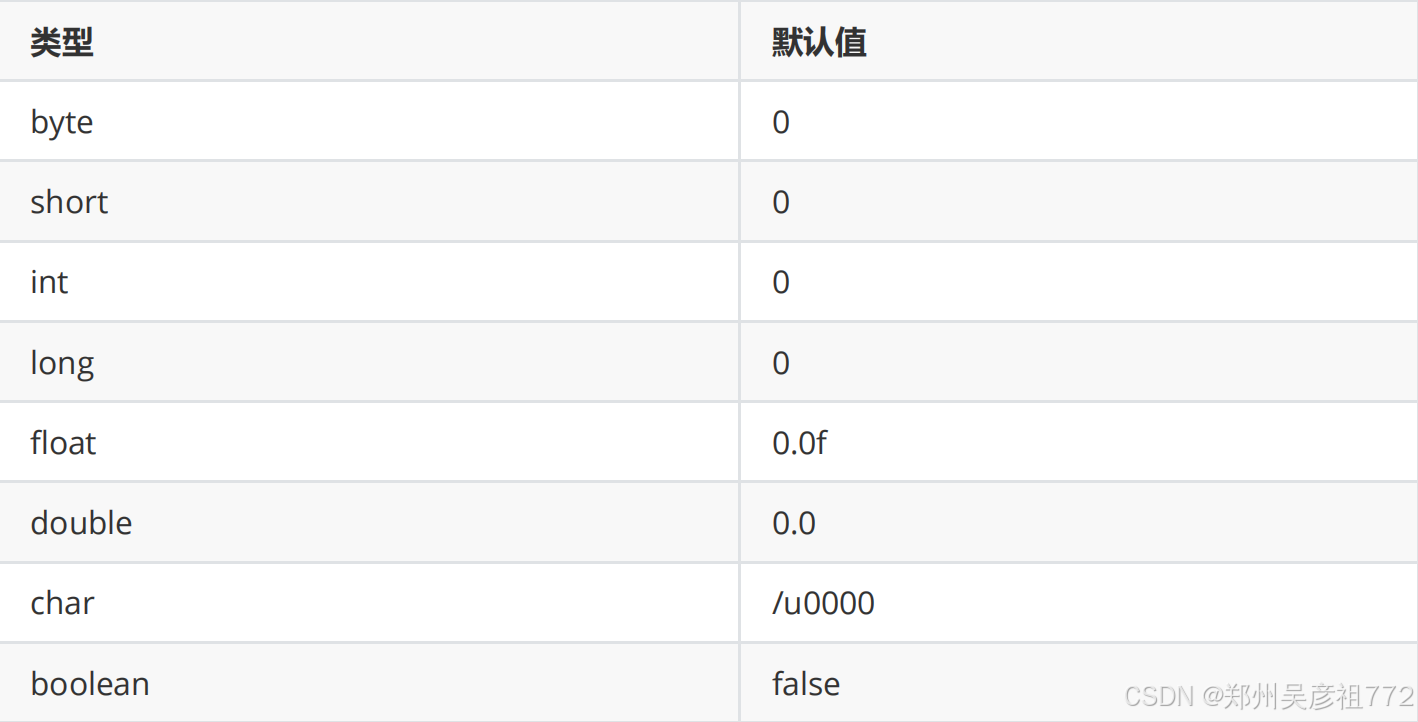The height and width of the screenshot is (722, 1418).
Task: Click the /u0000 default value
Action: (823, 603)
